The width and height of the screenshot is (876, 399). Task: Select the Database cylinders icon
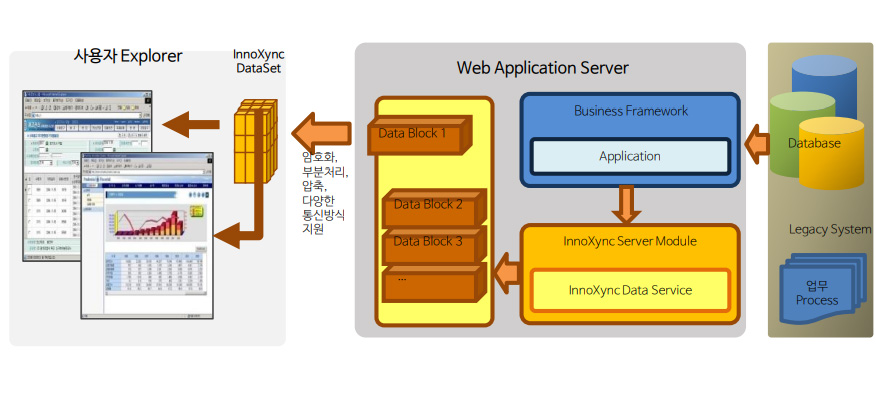pyautogui.click(x=817, y=122)
